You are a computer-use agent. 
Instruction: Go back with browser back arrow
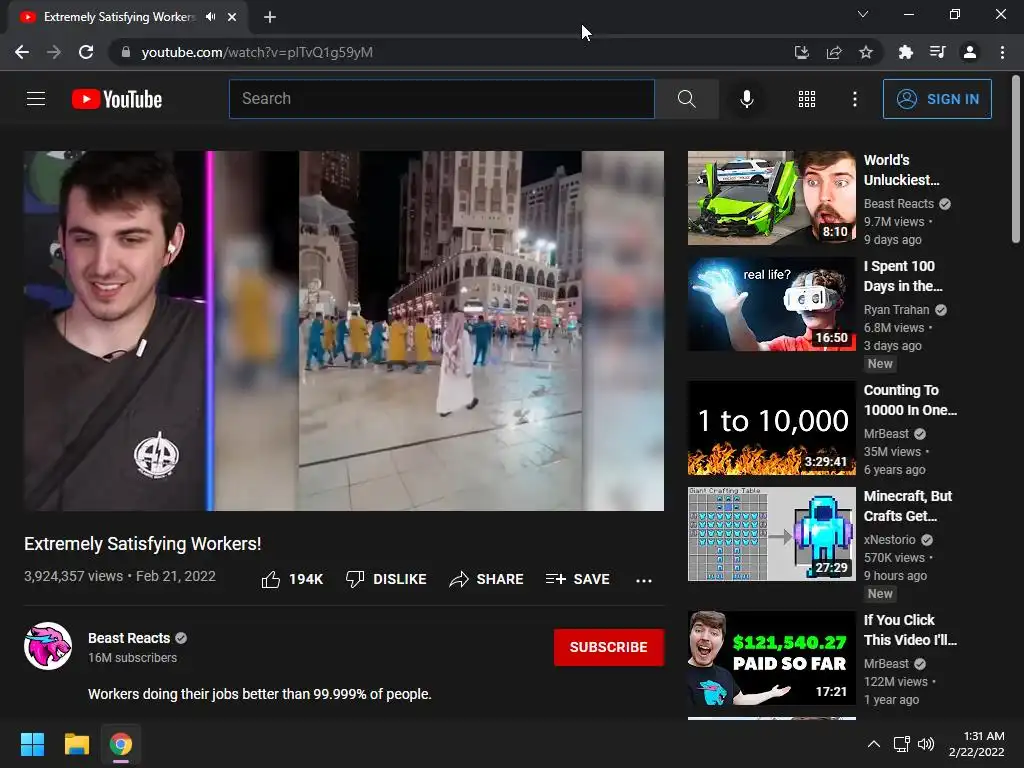[x=22, y=52]
